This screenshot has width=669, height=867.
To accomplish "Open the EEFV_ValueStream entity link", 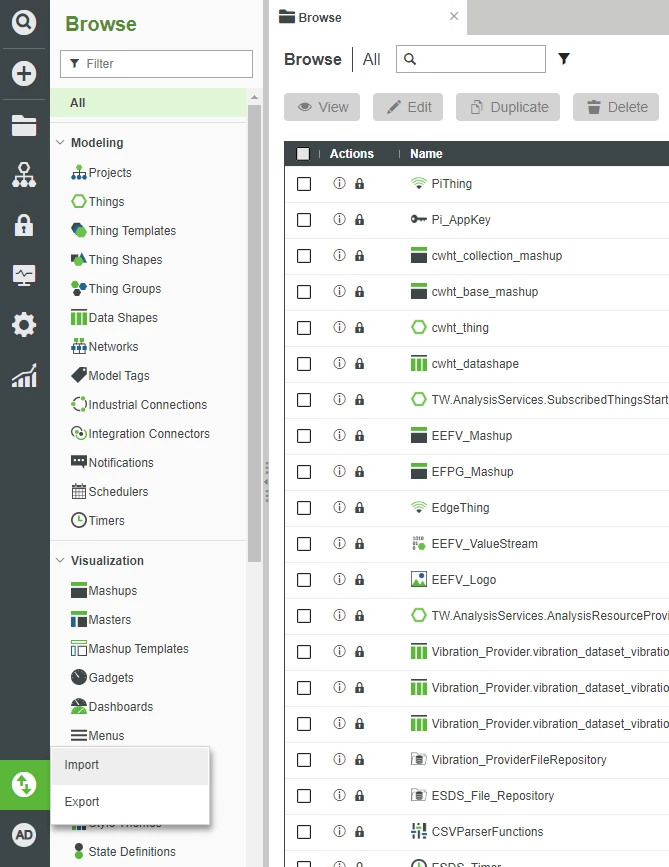I will (484, 544).
